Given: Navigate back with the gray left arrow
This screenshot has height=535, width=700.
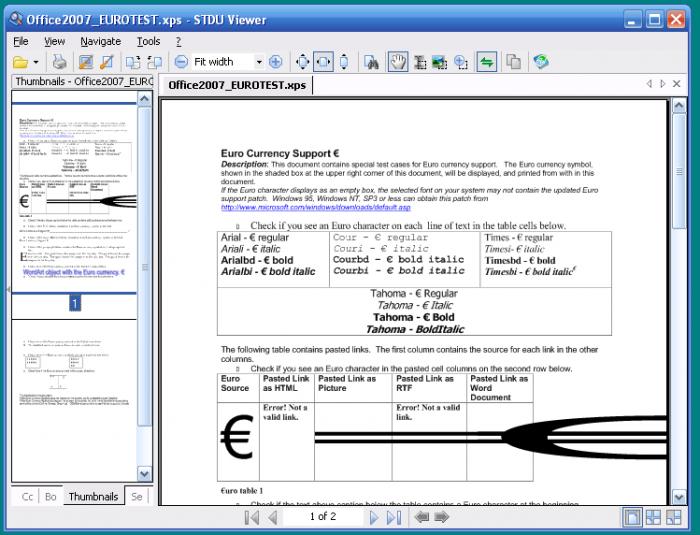Looking at the screenshot, I should tap(421, 517).
